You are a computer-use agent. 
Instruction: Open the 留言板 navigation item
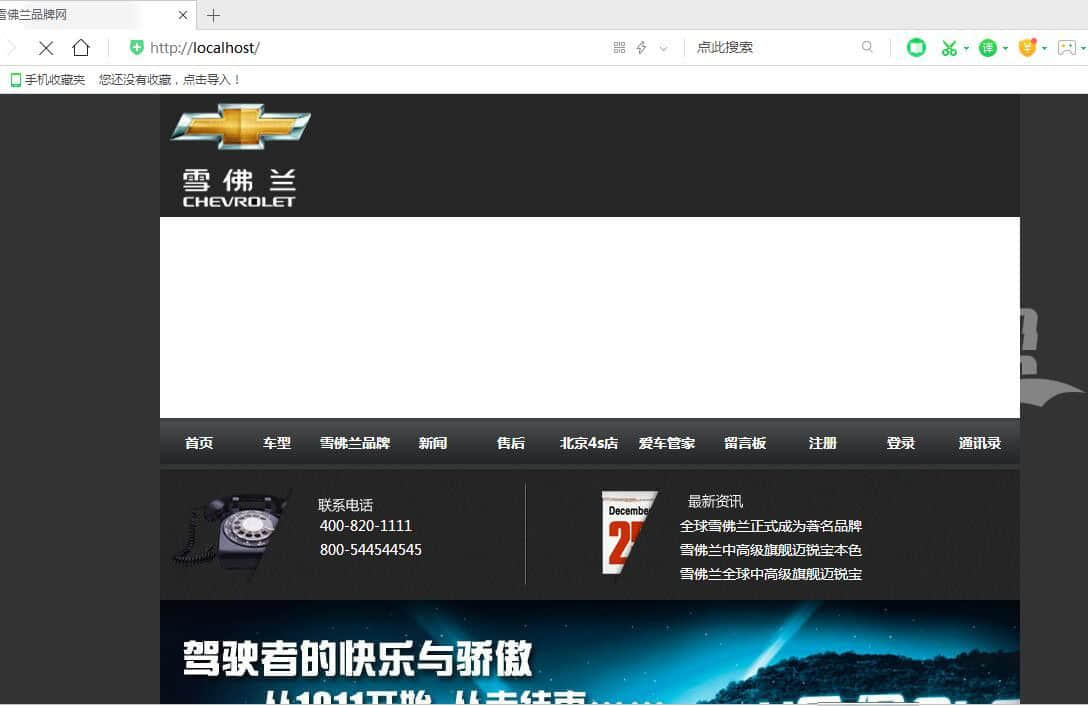pos(745,443)
